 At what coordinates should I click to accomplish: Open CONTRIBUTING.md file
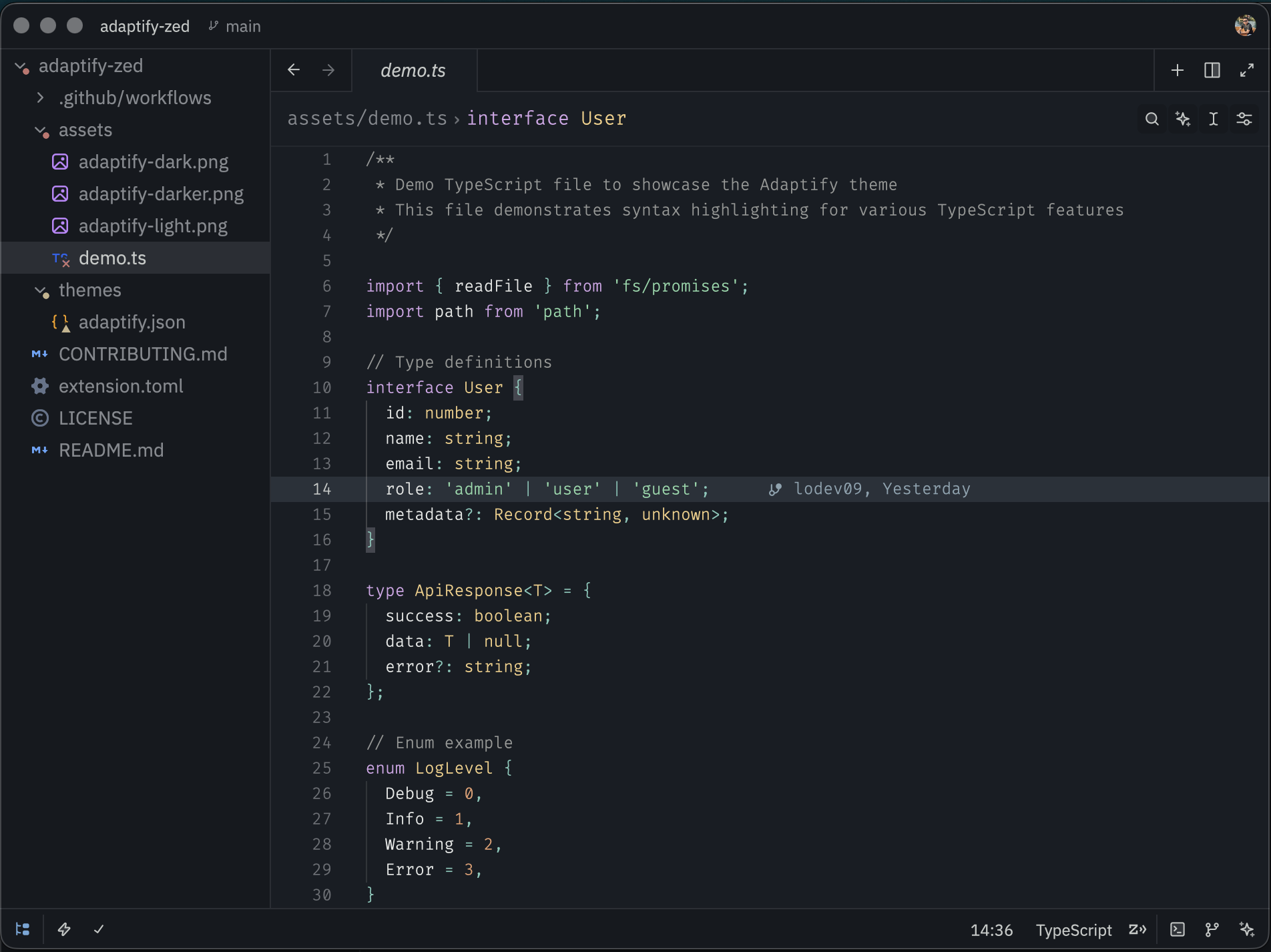tap(135, 354)
